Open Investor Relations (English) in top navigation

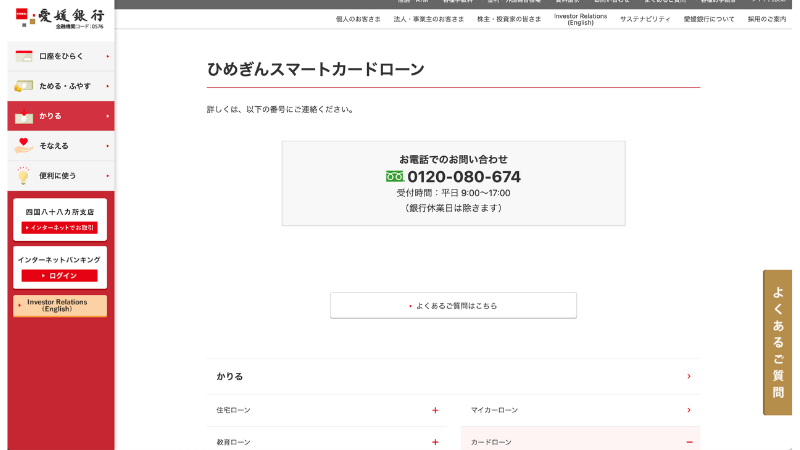581,19
